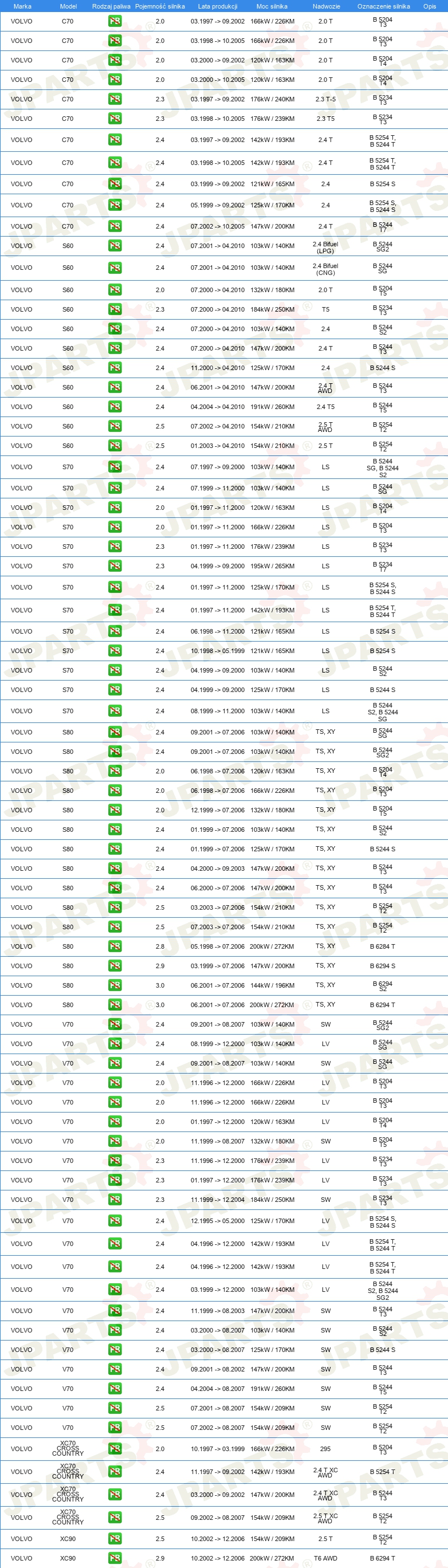Click the fuel icon in S60 11.2000 -> 04.2010 row
This screenshot has height=1568, width=448.
pos(115,368)
